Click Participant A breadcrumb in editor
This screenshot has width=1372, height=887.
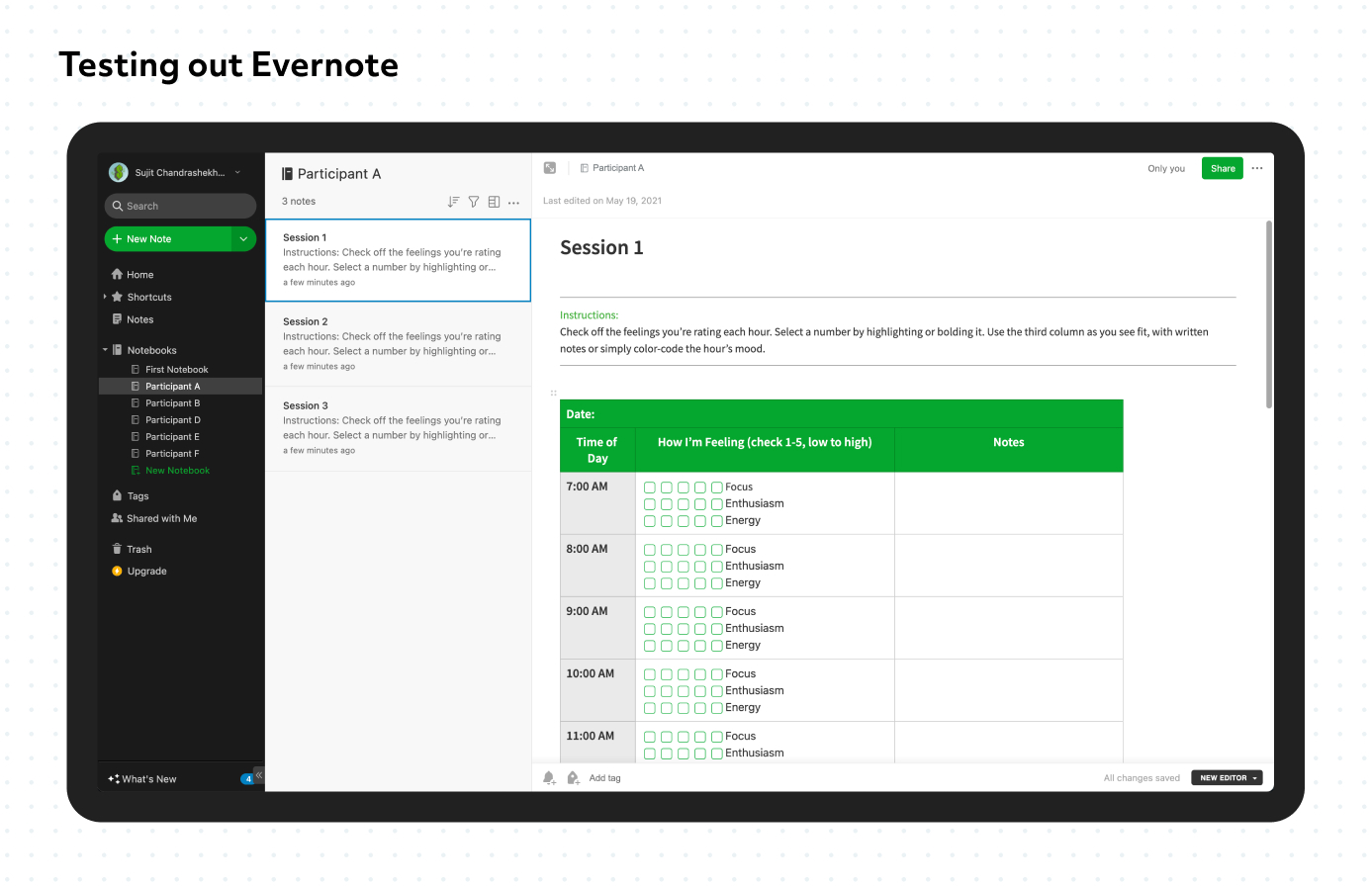(618, 168)
